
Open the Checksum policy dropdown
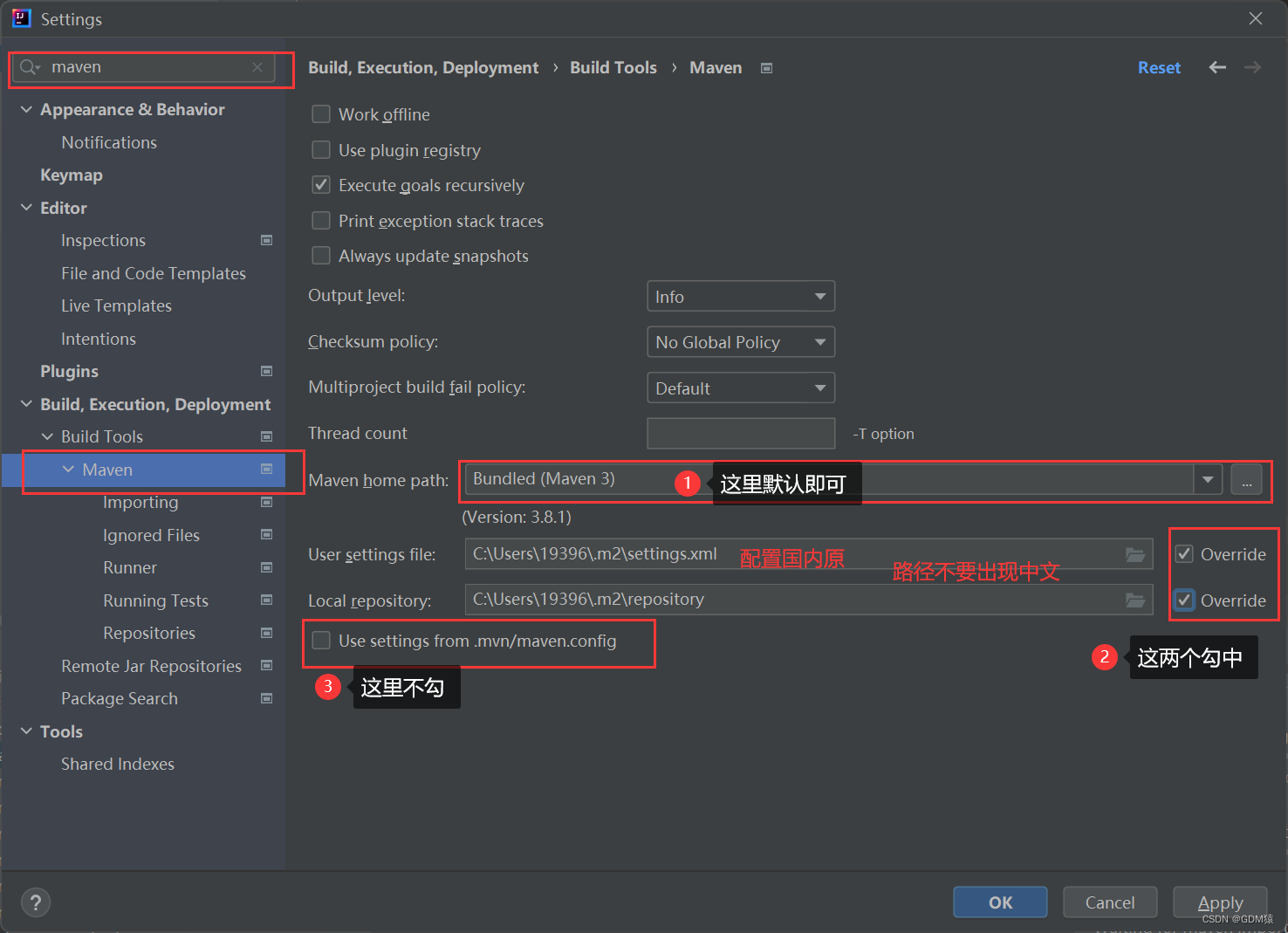tap(741, 342)
